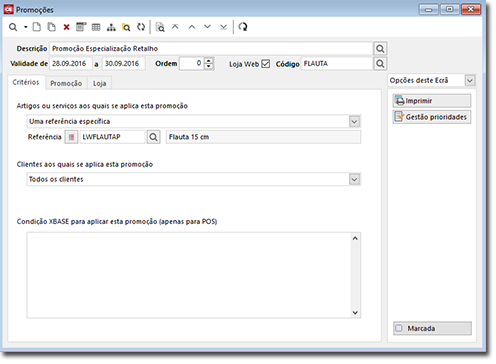This screenshot has width=496, height=364.
Task: Maximize the Promoções window
Action: click(449, 9)
